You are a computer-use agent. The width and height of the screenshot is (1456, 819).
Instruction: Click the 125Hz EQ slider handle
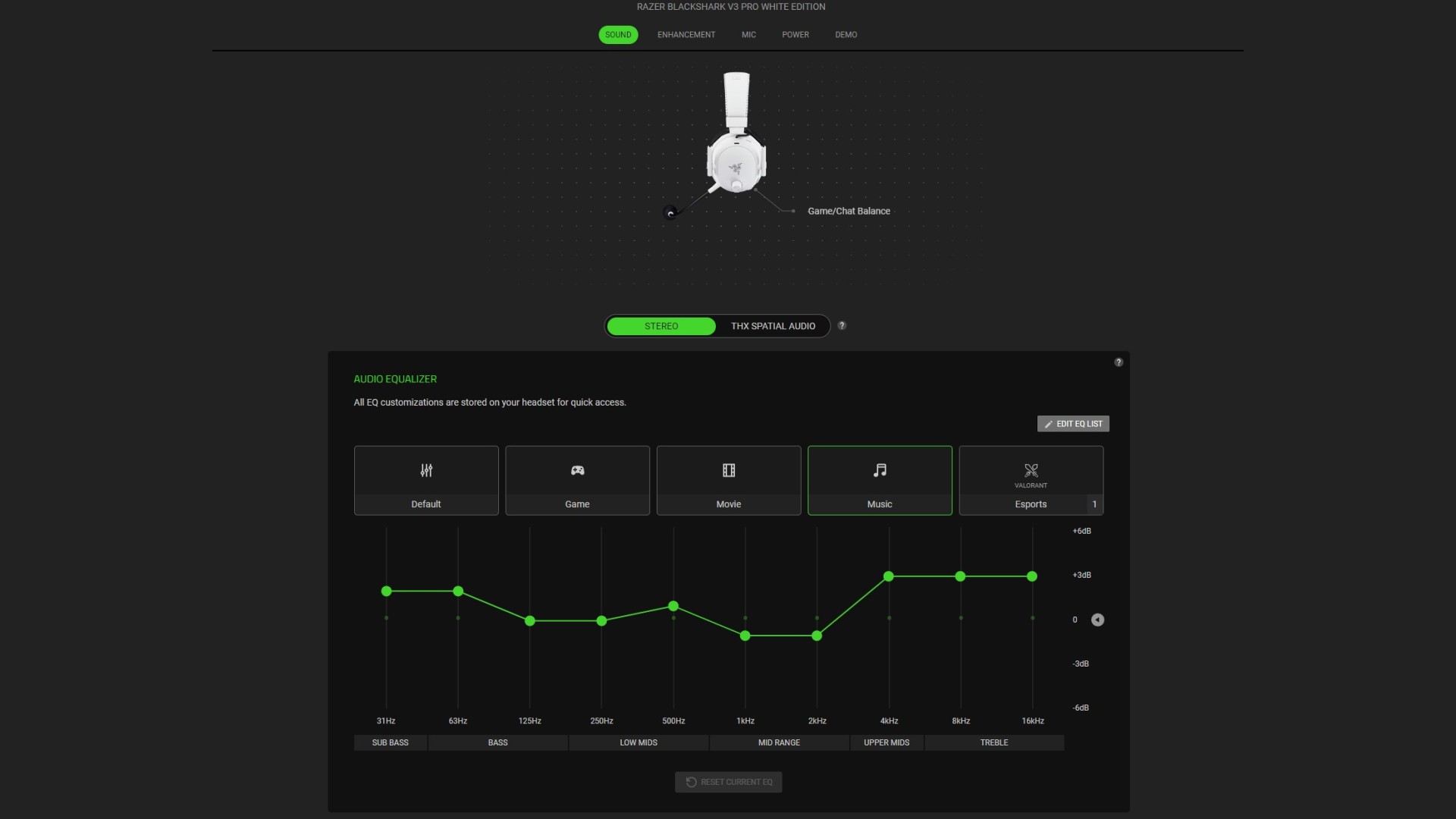(530, 621)
